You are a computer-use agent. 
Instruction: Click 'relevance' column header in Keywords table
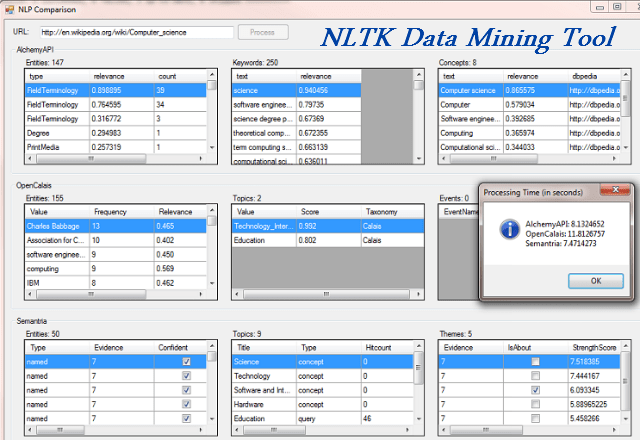tap(329, 76)
